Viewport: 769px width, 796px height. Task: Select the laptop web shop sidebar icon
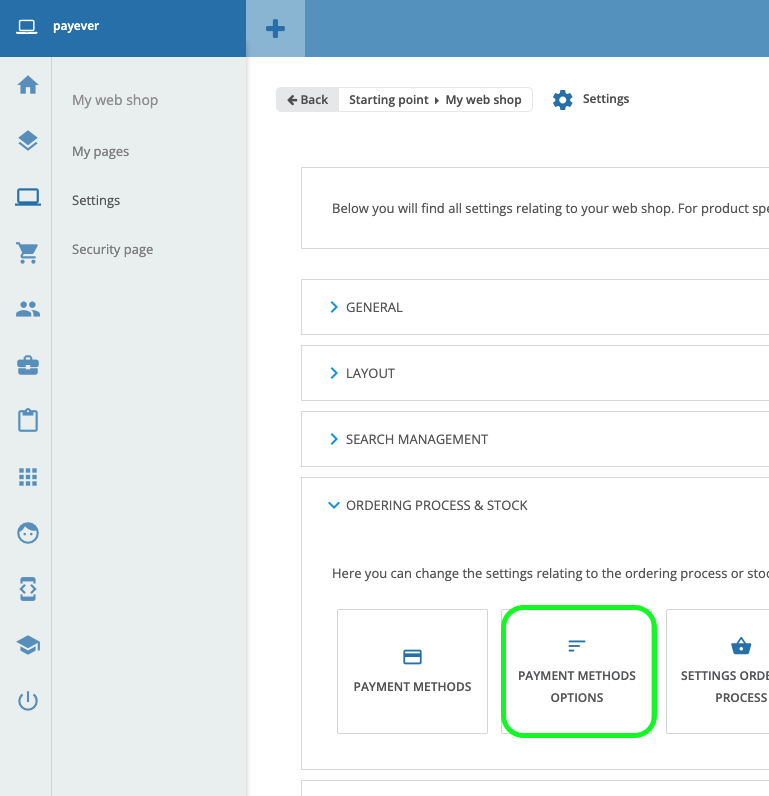tap(28, 197)
